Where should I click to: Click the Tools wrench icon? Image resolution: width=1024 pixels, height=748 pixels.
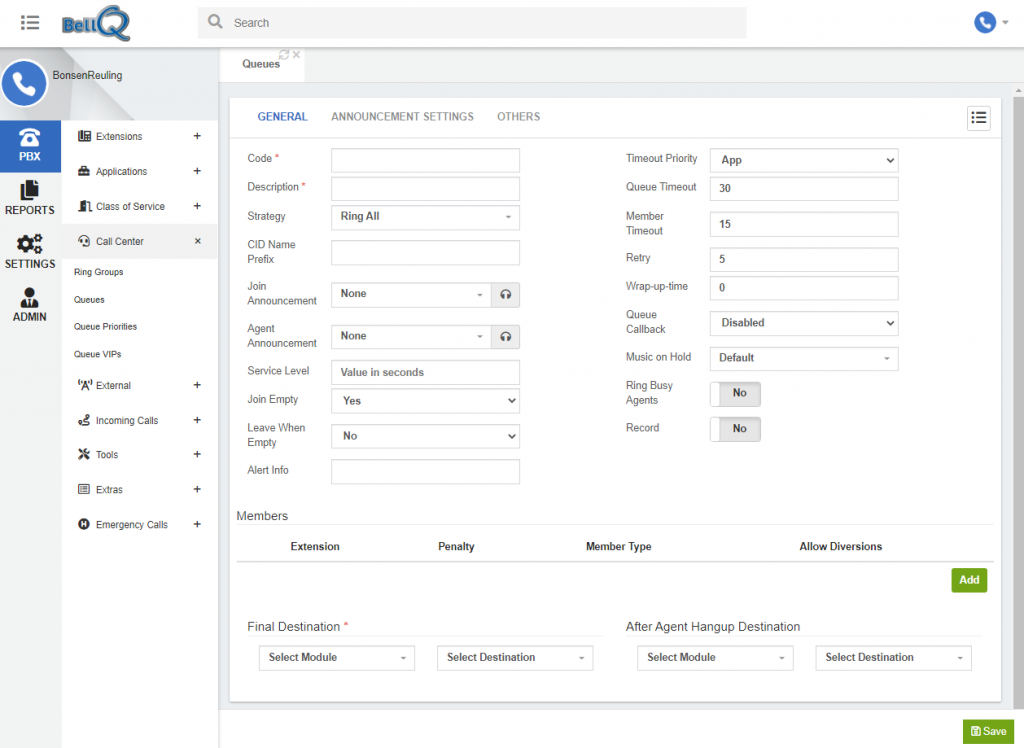(84, 454)
